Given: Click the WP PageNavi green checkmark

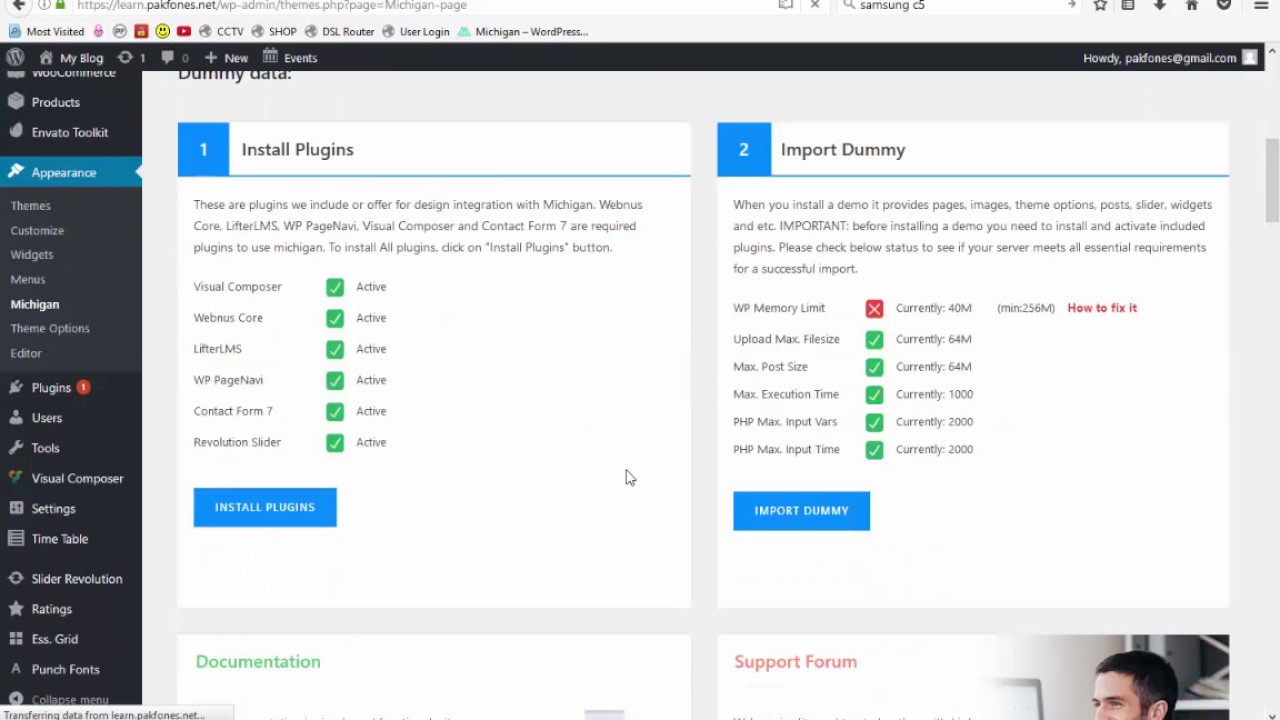Looking at the screenshot, I should pos(335,380).
